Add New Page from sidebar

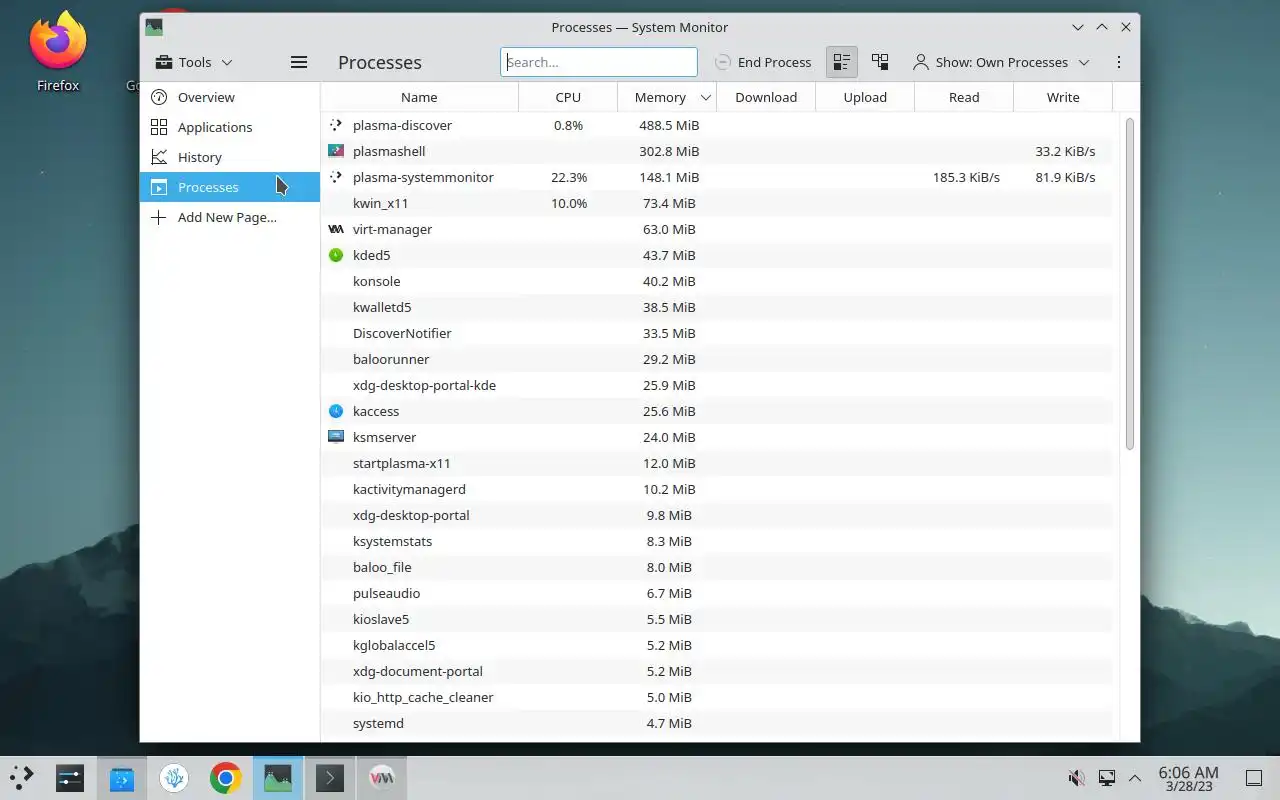coord(230,217)
